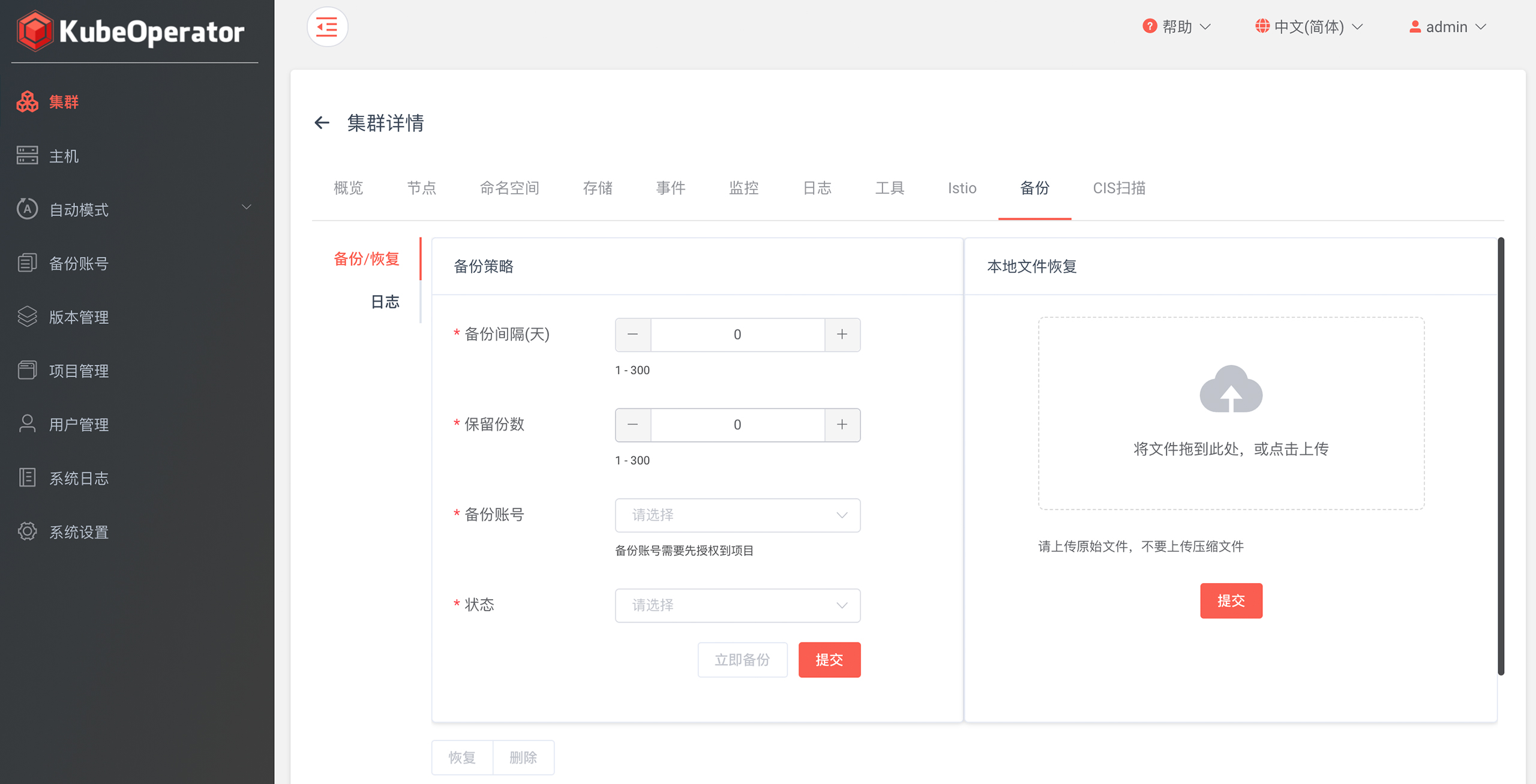This screenshot has width=1536, height=784.
Task: Switch to the 节点 tab
Action: [x=422, y=188]
